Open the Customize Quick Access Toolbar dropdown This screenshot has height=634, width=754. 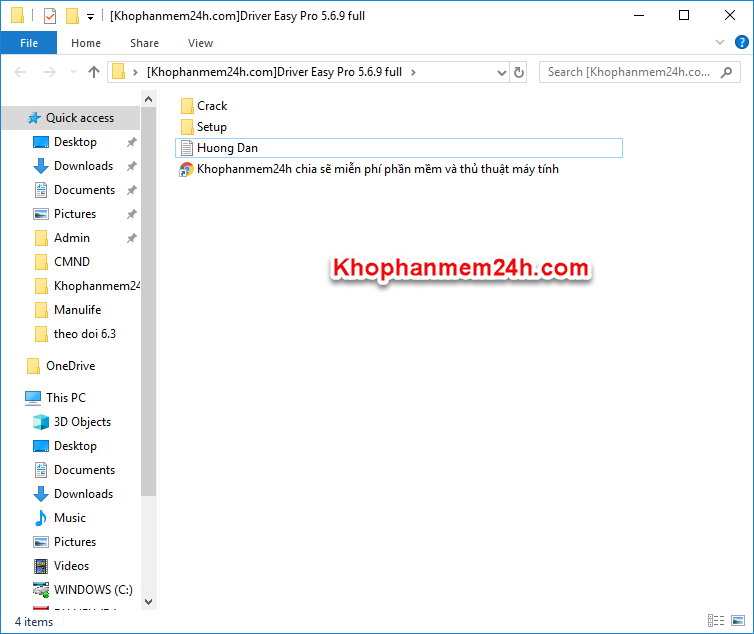click(x=90, y=16)
